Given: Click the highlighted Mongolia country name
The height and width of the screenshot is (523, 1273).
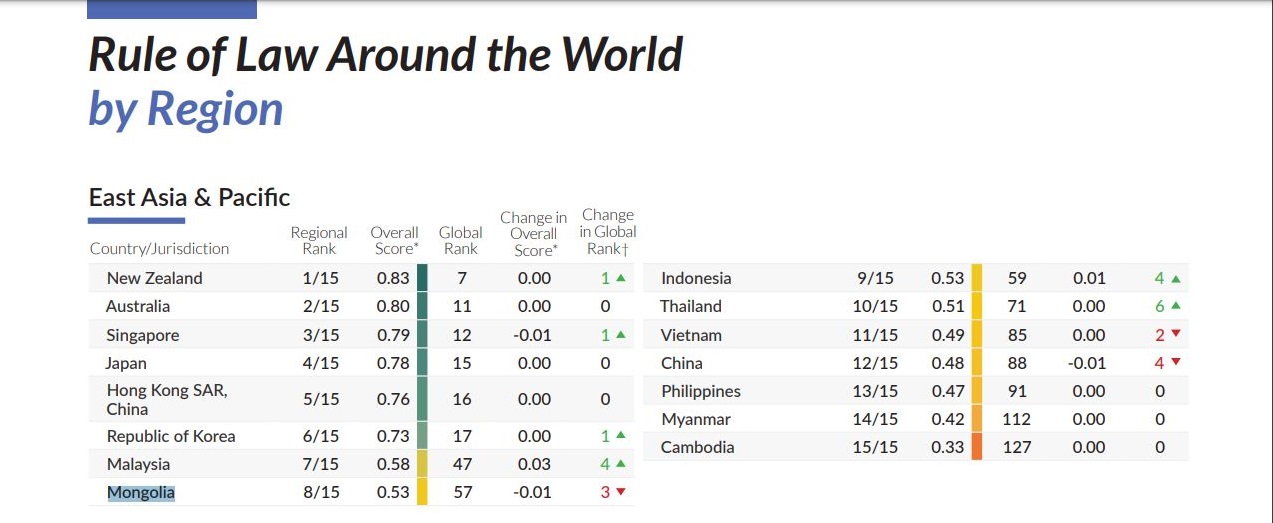Looking at the screenshot, I should pos(141,492).
